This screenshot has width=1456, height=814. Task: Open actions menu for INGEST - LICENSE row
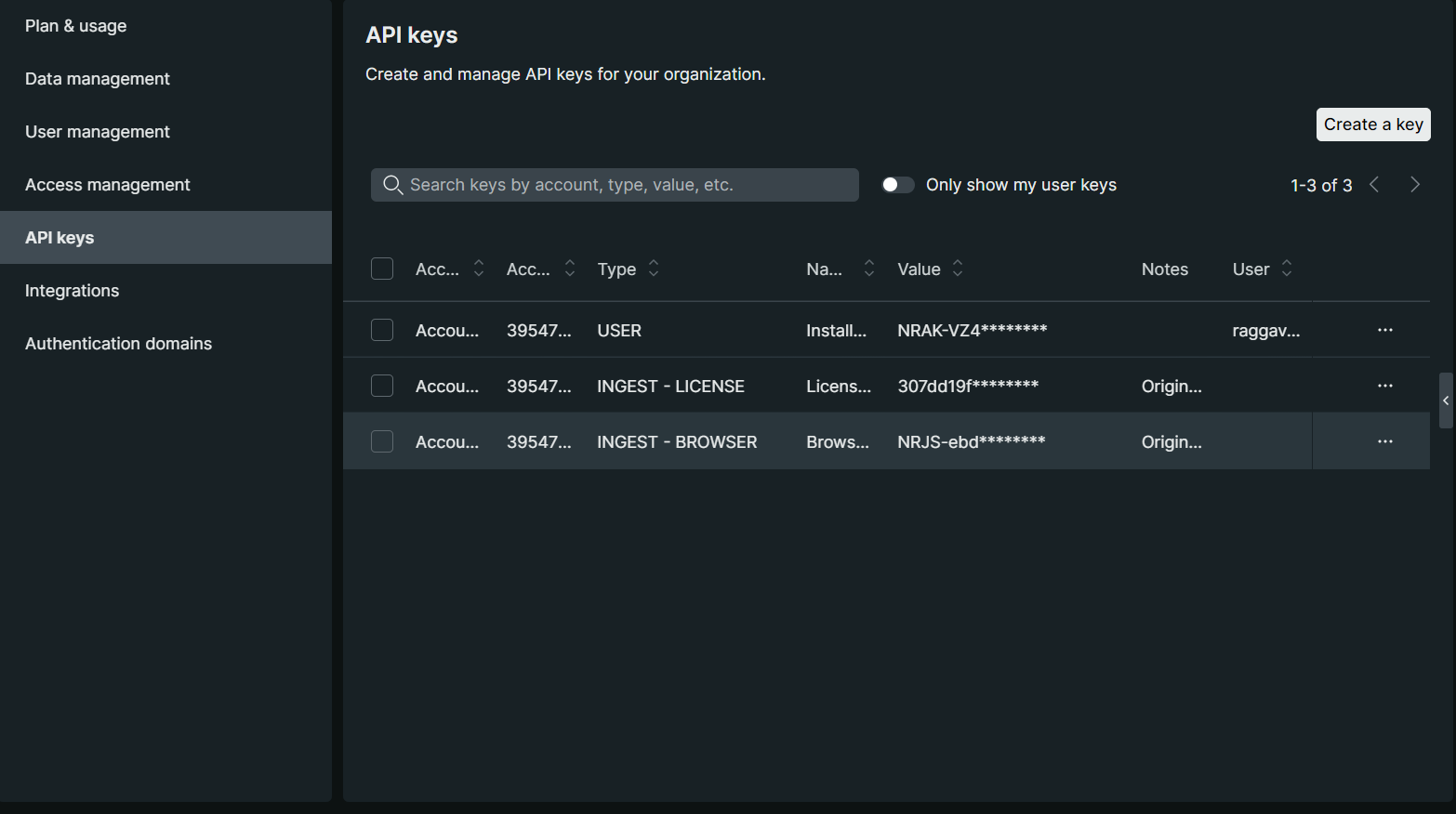click(1384, 386)
